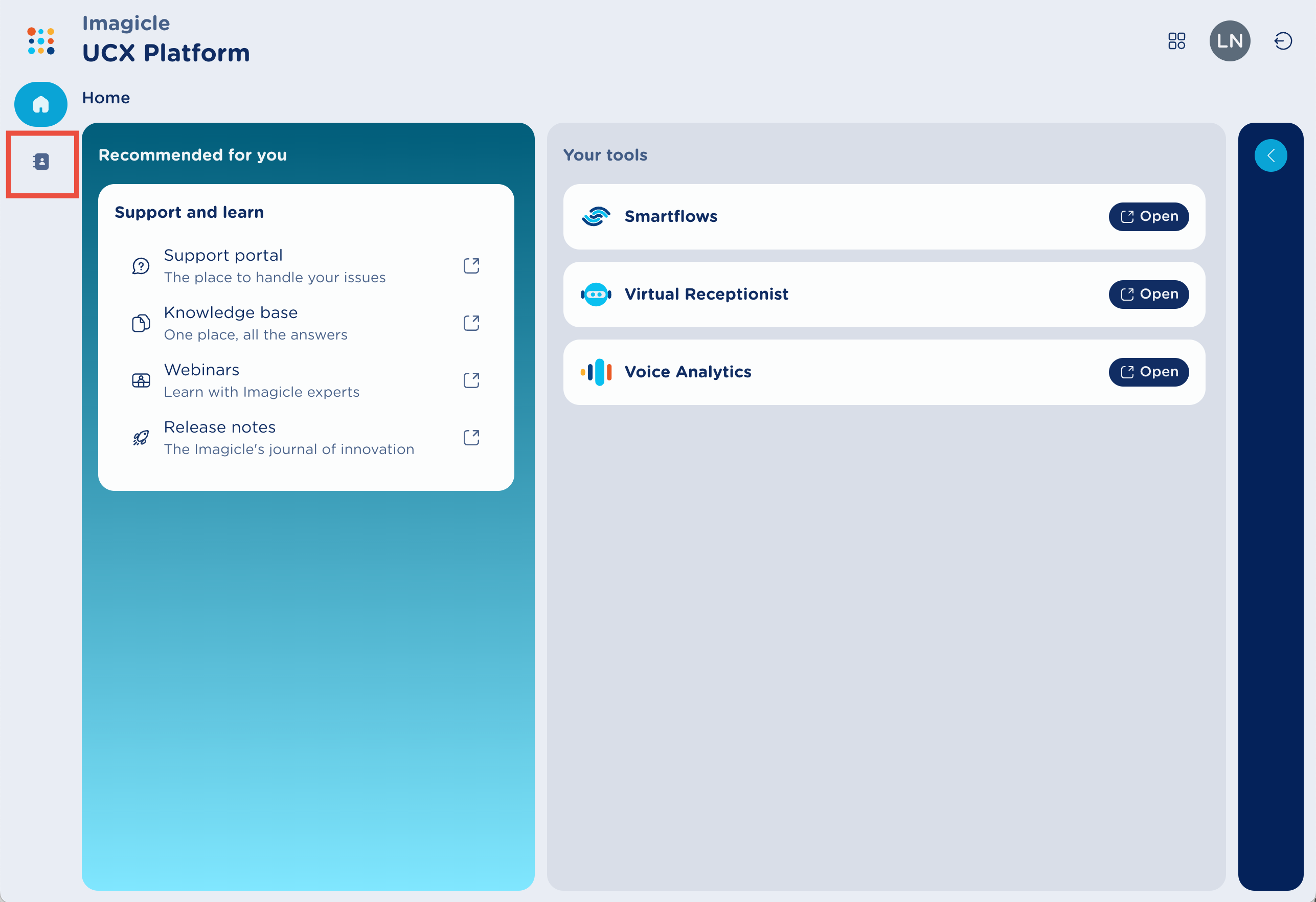Open the Knowledge base link

[x=231, y=312]
